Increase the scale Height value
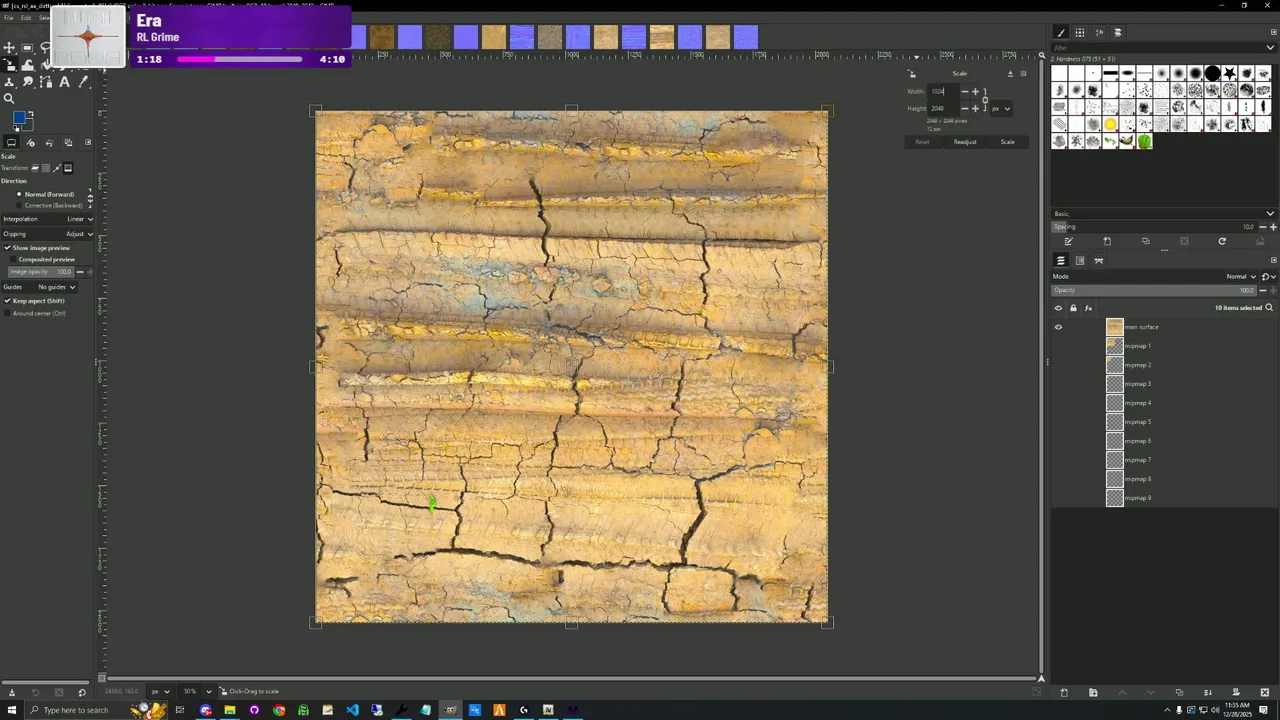 click(x=976, y=108)
